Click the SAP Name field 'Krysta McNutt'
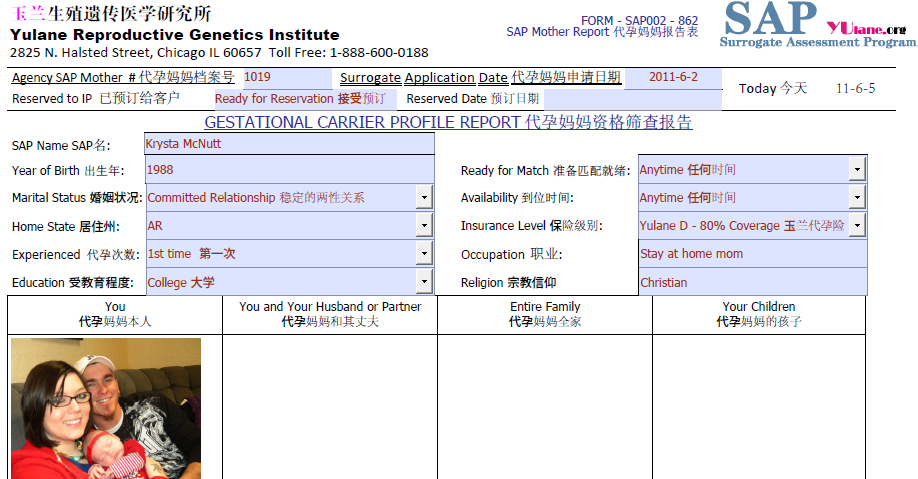The width and height of the screenshot is (918, 479). (289, 144)
